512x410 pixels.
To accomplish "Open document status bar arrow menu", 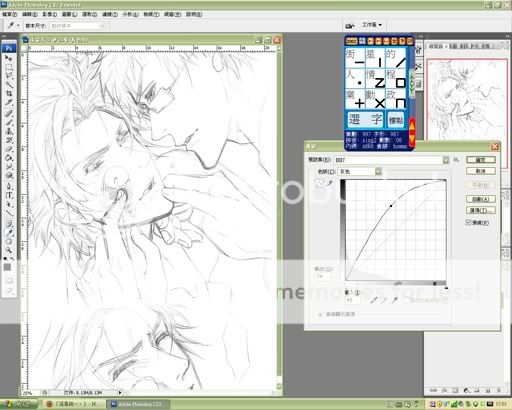I will pyautogui.click(x=120, y=393).
